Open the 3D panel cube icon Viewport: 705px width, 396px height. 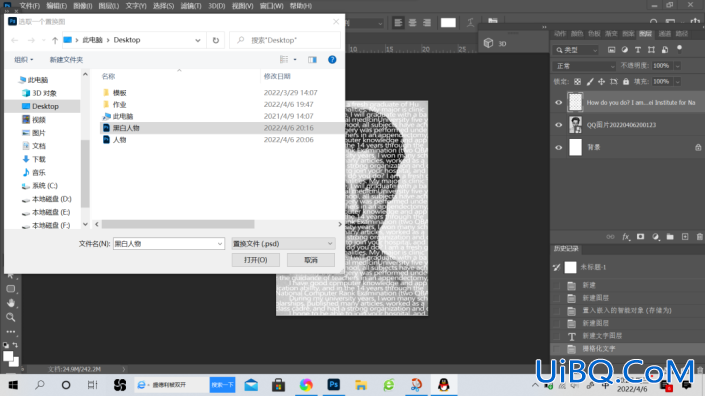[x=488, y=43]
